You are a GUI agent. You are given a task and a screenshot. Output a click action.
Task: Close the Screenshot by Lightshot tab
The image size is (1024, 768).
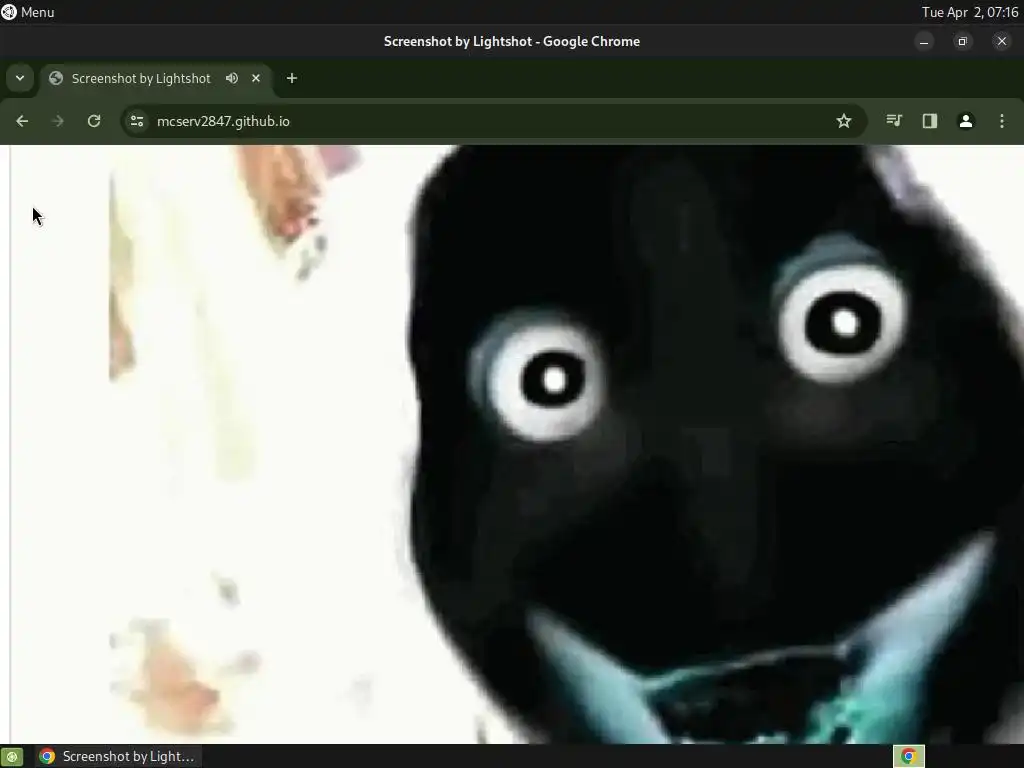pyautogui.click(x=256, y=78)
